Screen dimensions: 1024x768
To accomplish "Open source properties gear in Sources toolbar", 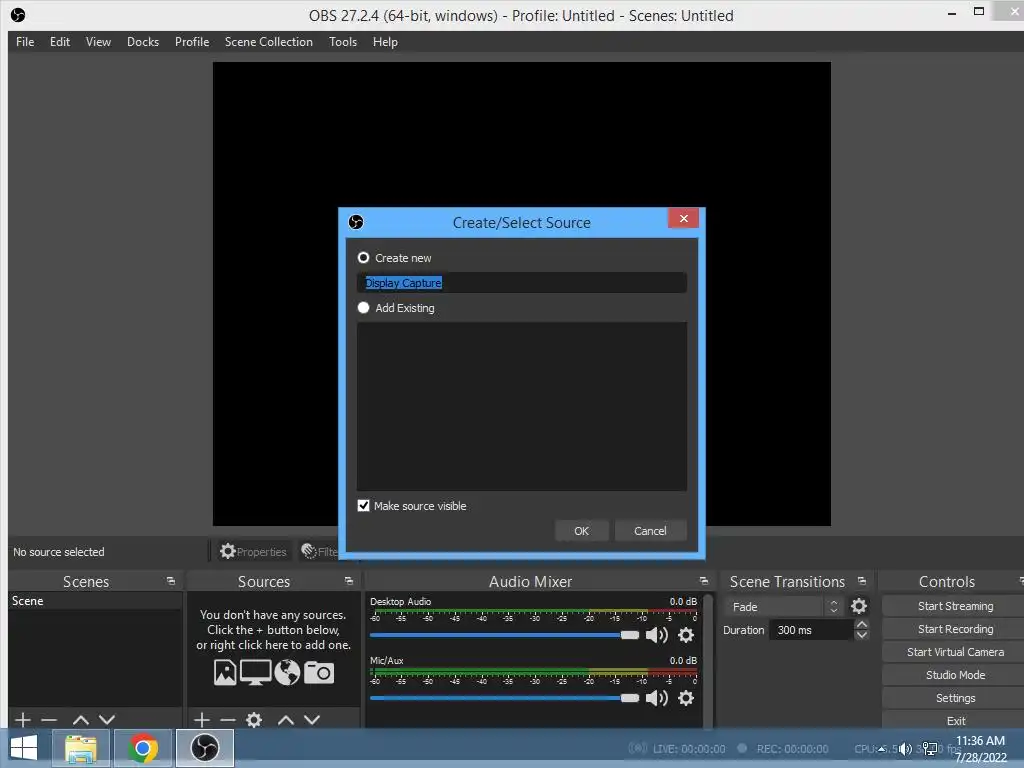I will [x=254, y=720].
